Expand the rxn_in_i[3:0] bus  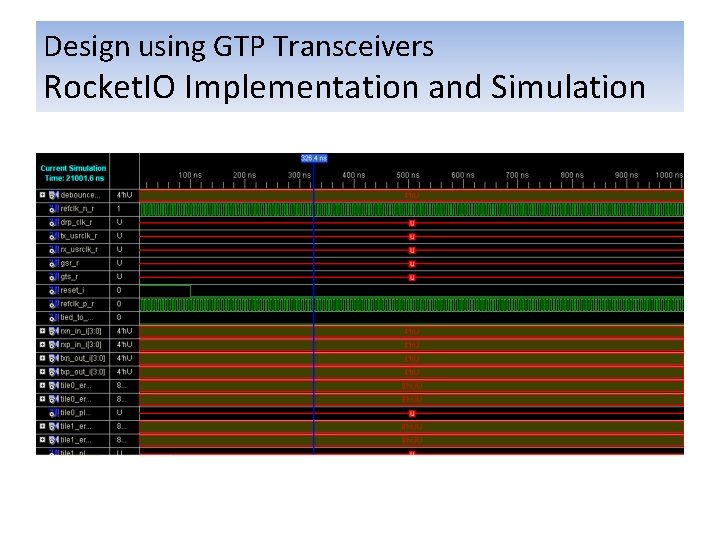tap(42, 331)
